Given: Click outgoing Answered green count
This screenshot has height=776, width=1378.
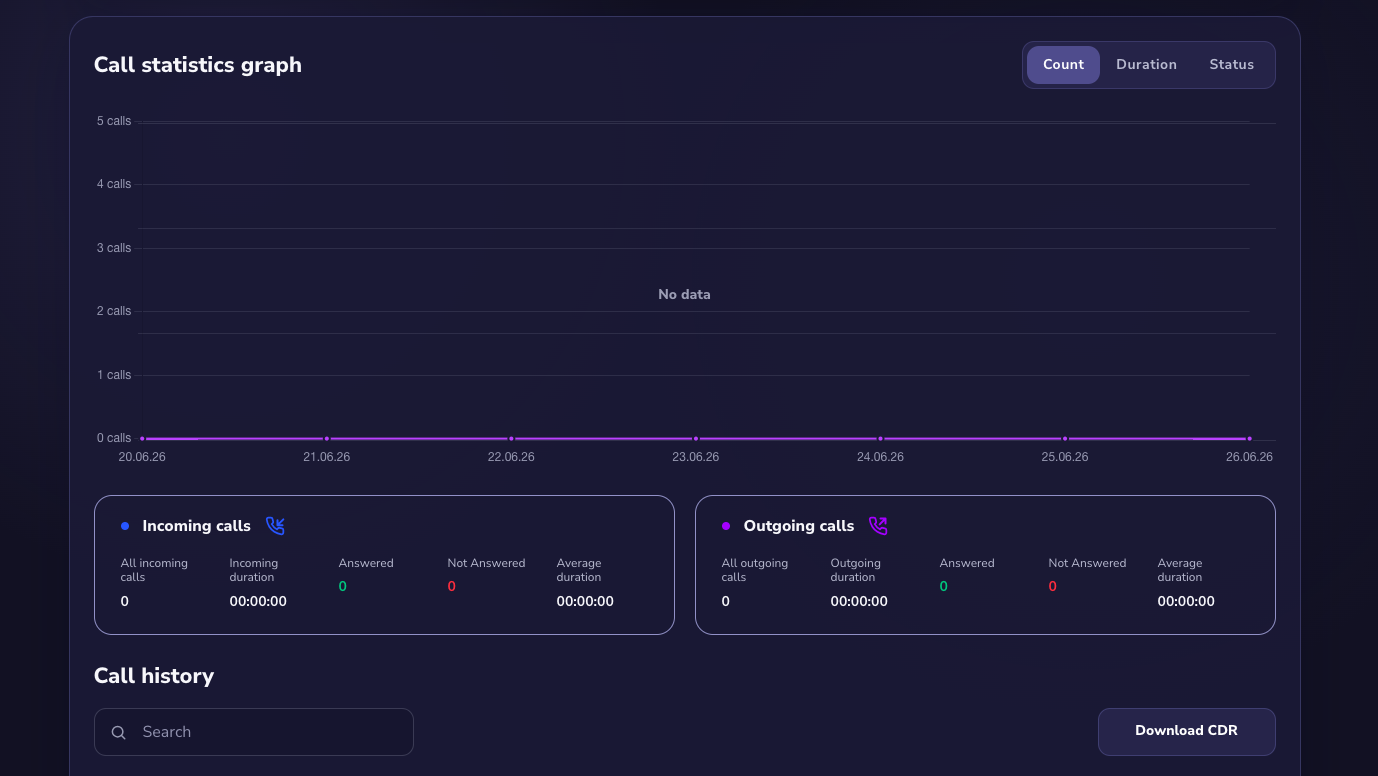Looking at the screenshot, I should point(943,587).
